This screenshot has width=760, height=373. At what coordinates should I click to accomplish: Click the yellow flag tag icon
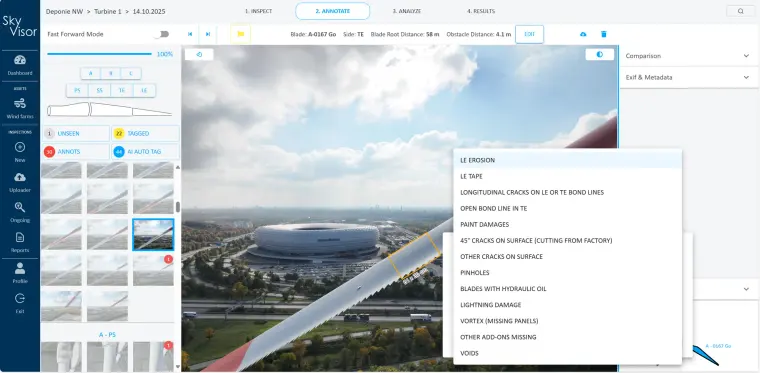pyautogui.click(x=240, y=34)
